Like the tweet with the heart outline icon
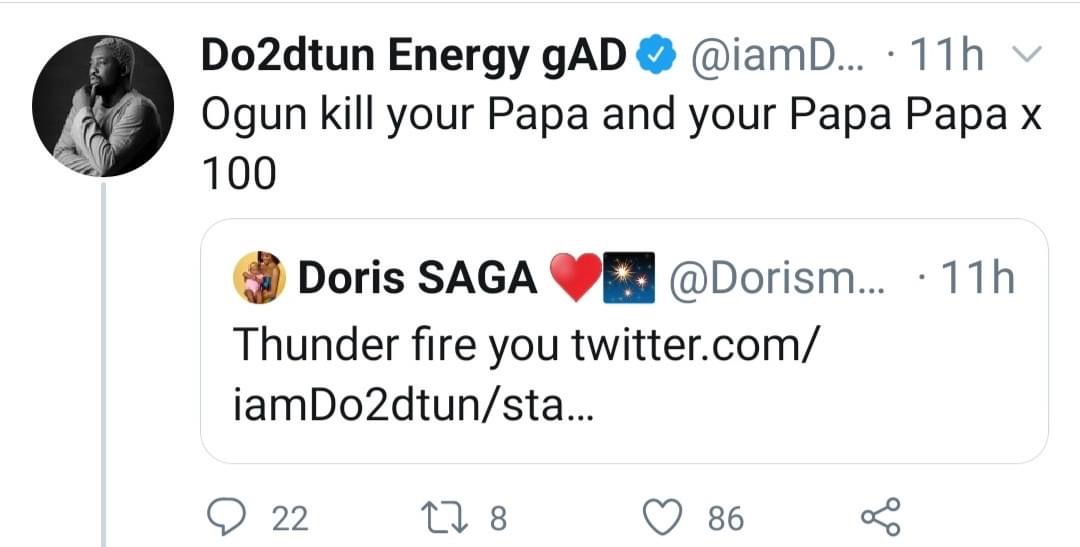 661,516
